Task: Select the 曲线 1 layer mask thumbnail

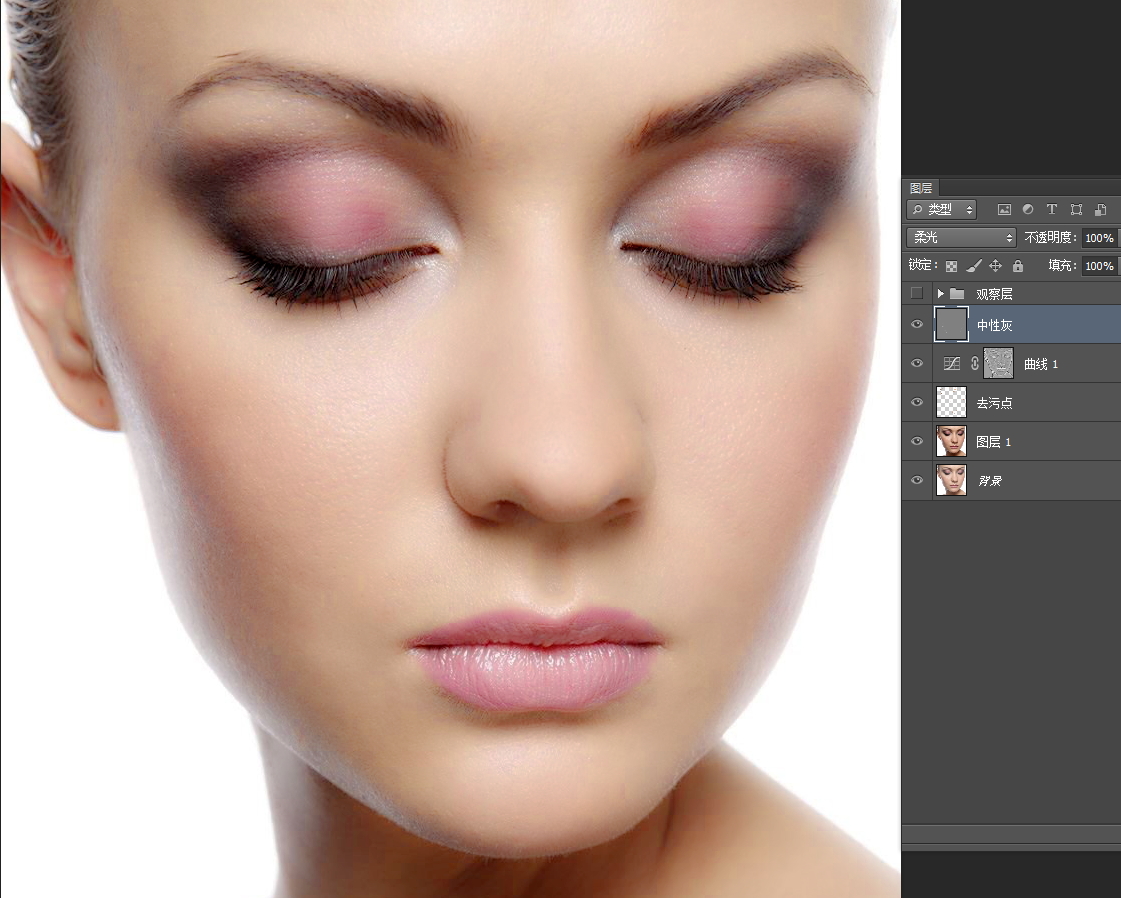Action: (998, 363)
